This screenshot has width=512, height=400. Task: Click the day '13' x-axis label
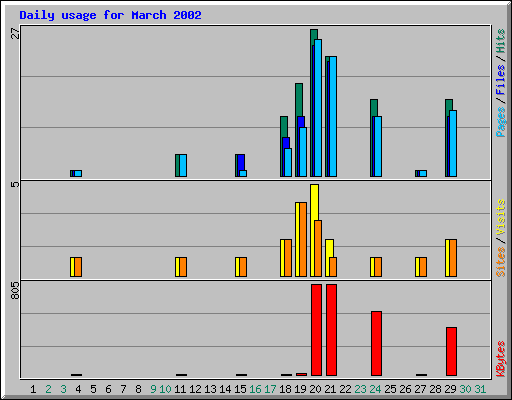point(210,389)
